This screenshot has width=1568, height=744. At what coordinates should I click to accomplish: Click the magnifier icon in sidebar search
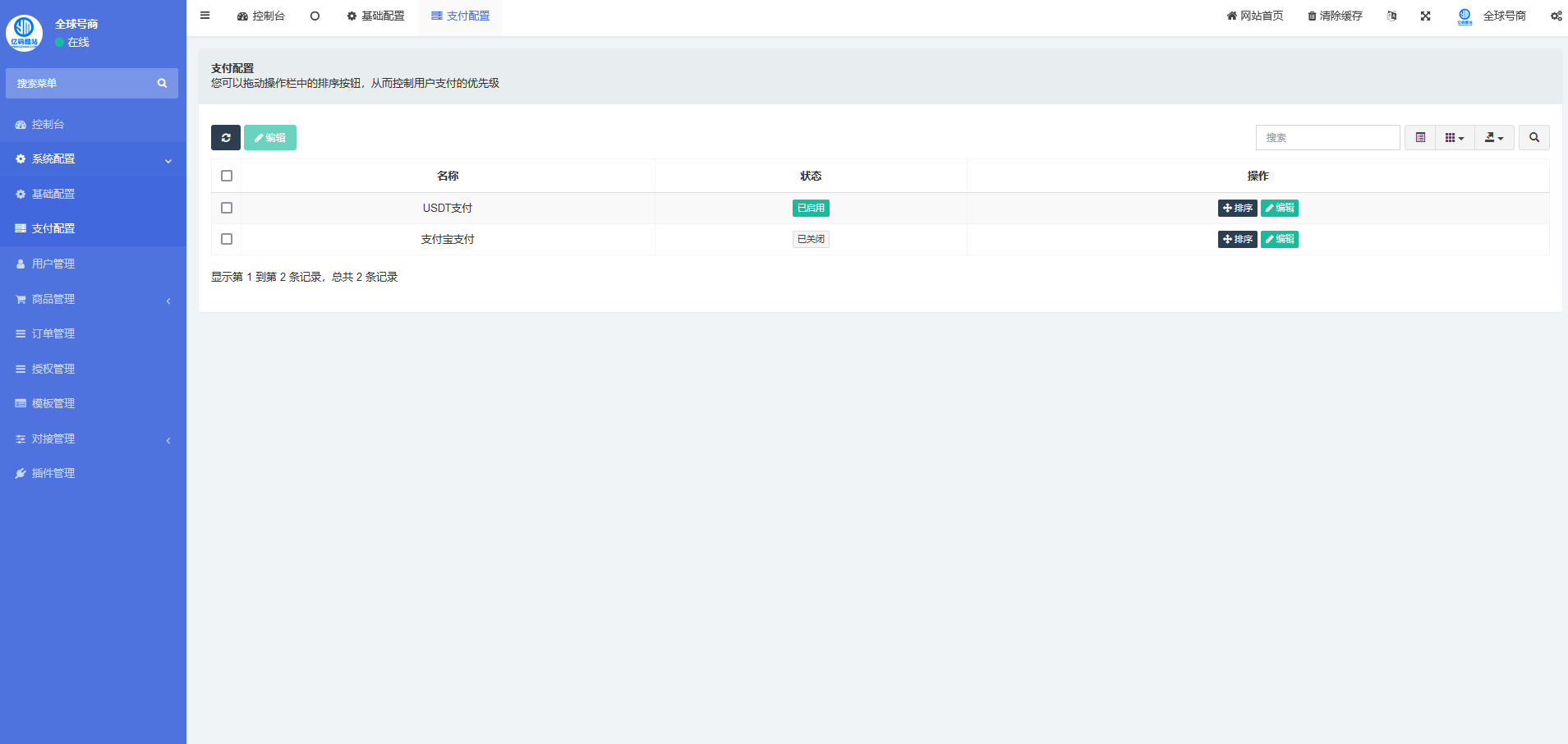[x=162, y=84]
